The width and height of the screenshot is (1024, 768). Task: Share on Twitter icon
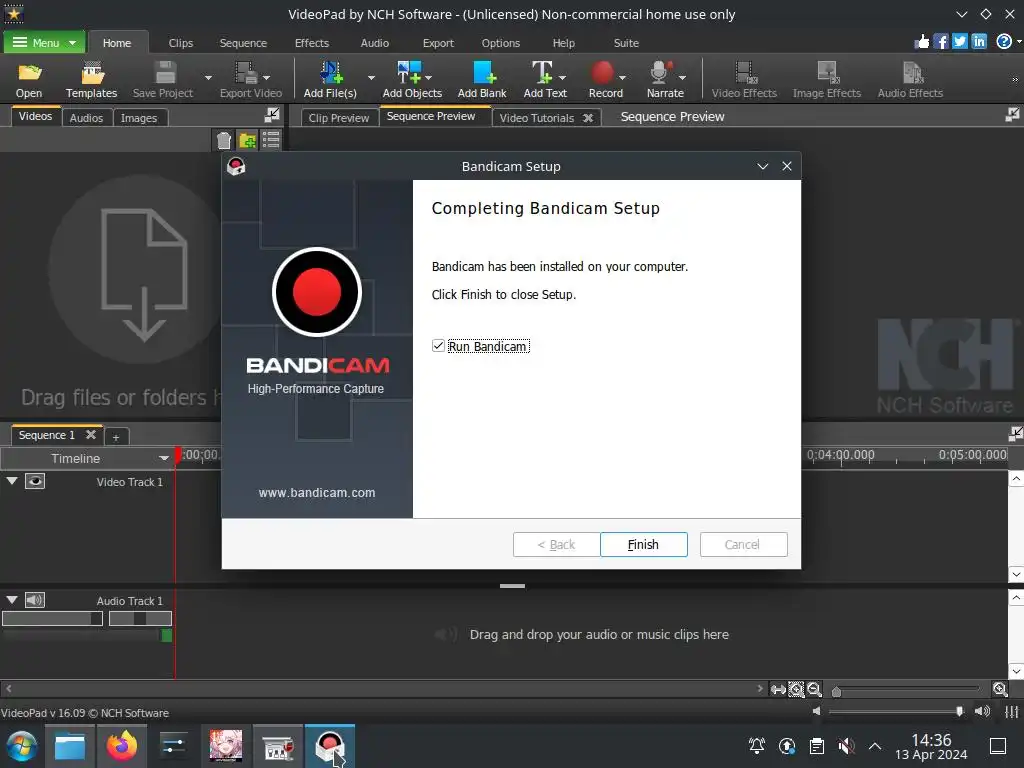959,42
